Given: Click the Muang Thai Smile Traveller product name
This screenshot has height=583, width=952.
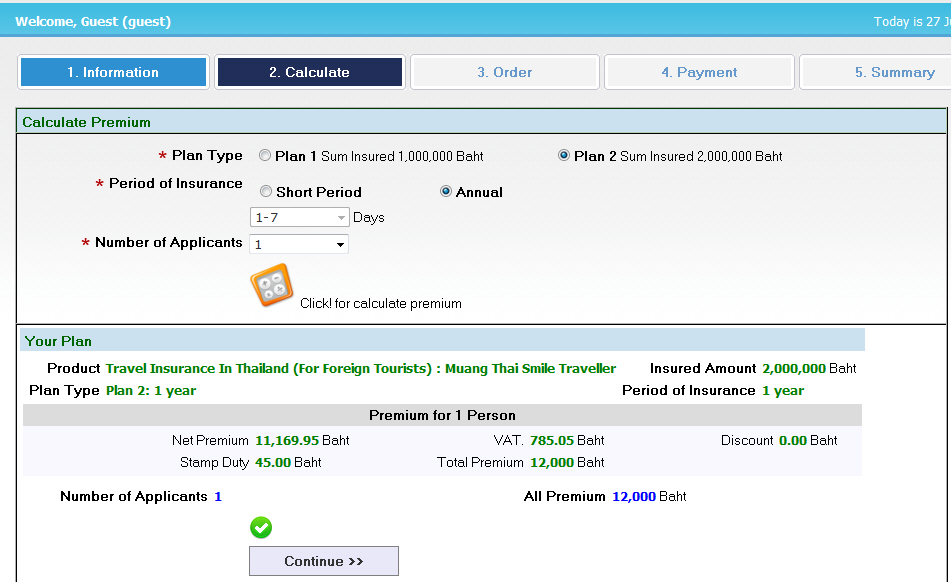Looking at the screenshot, I should tap(361, 368).
